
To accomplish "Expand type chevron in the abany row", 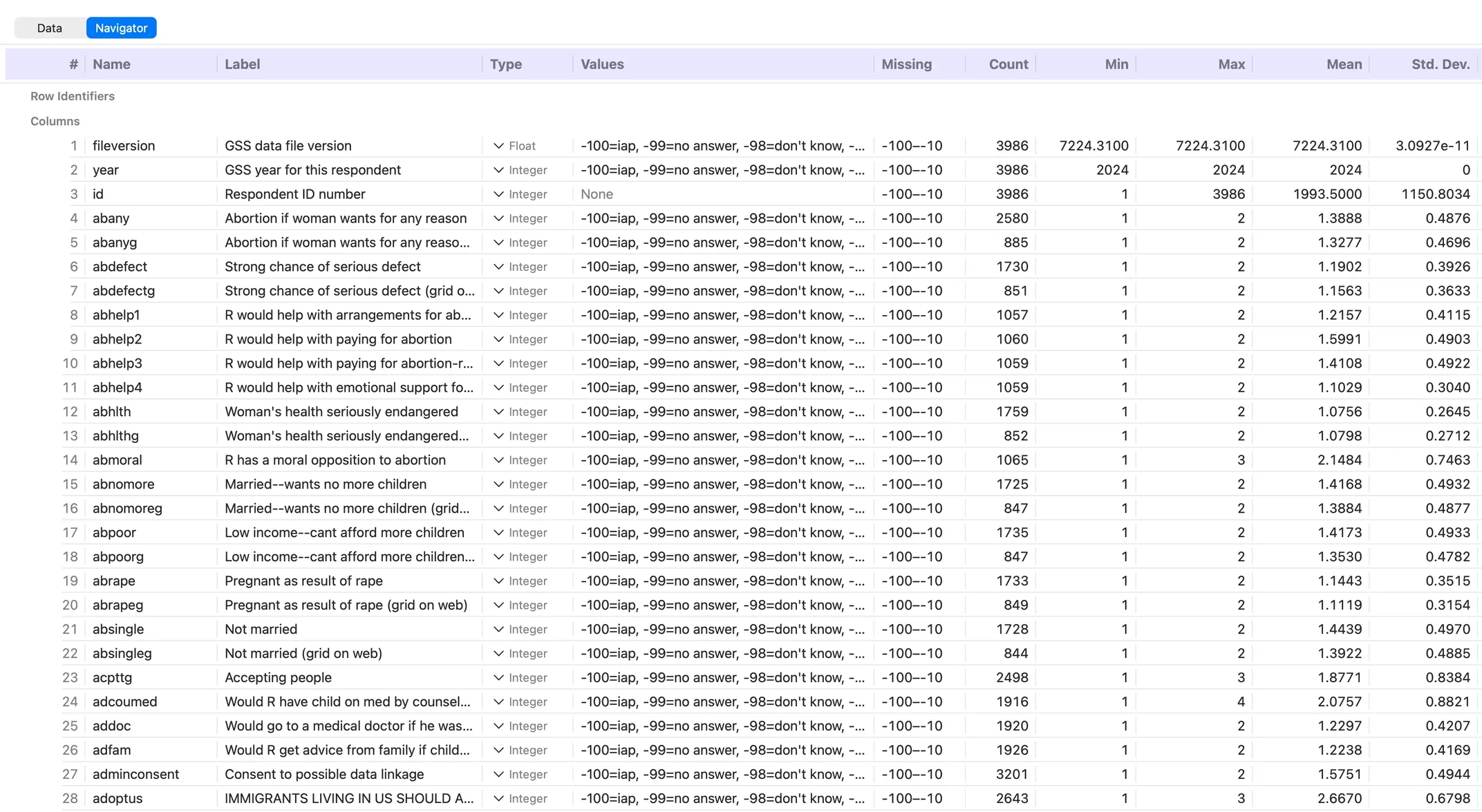I will (498, 218).
